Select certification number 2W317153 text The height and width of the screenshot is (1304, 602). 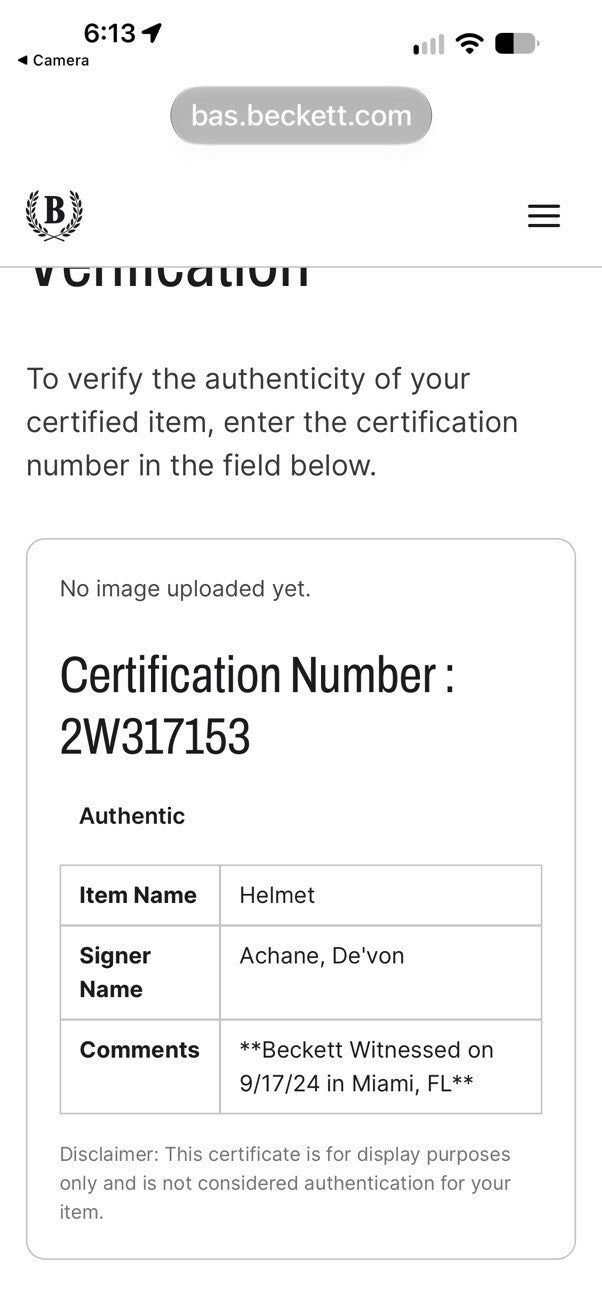coord(155,738)
